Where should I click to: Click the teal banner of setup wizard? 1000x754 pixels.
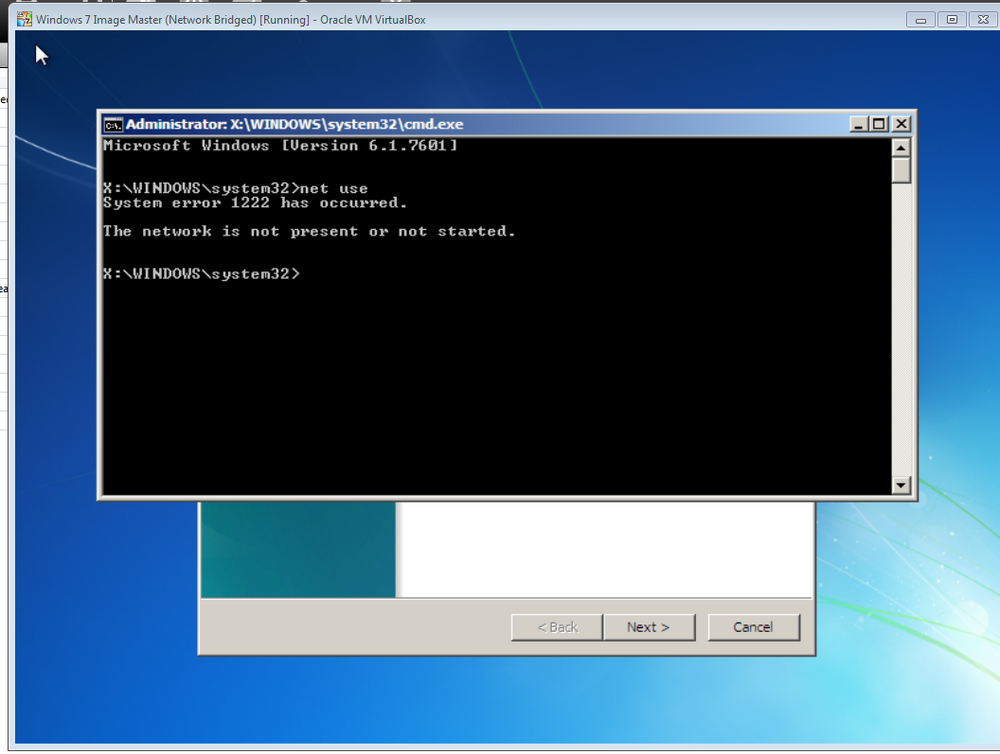(x=298, y=549)
